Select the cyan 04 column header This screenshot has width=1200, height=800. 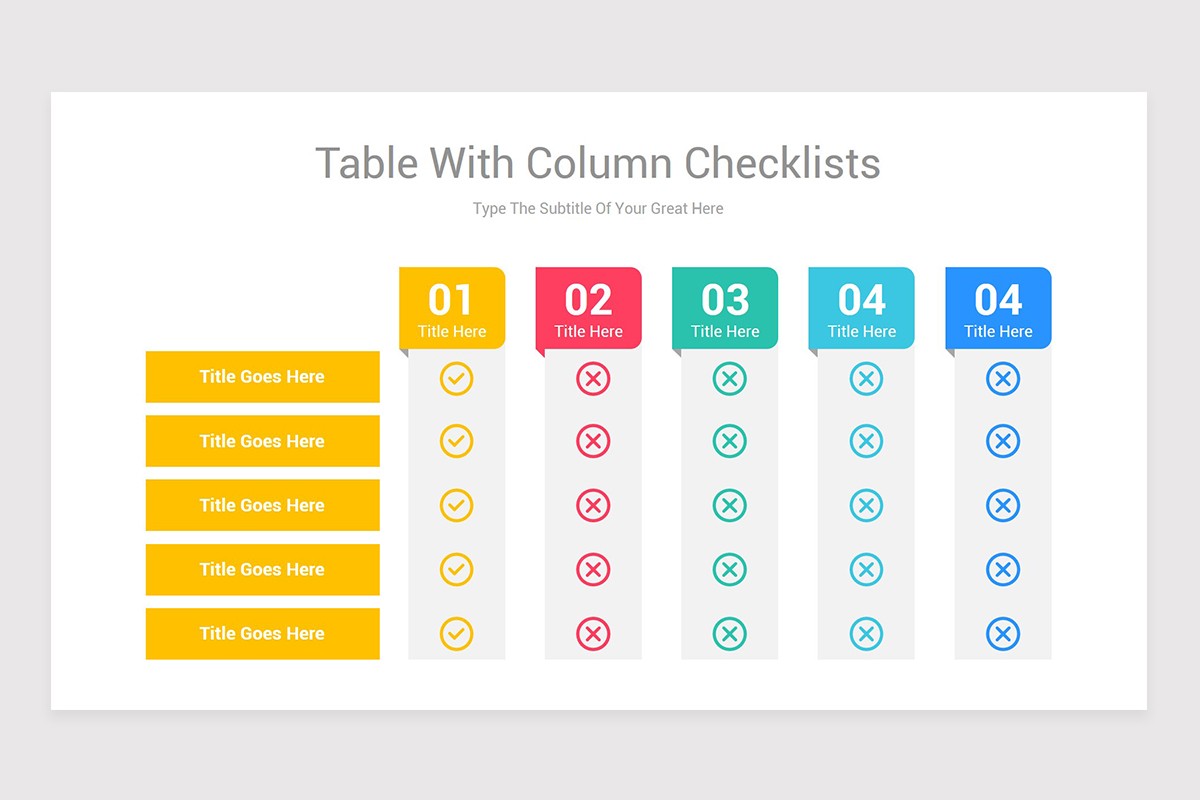[x=861, y=308]
